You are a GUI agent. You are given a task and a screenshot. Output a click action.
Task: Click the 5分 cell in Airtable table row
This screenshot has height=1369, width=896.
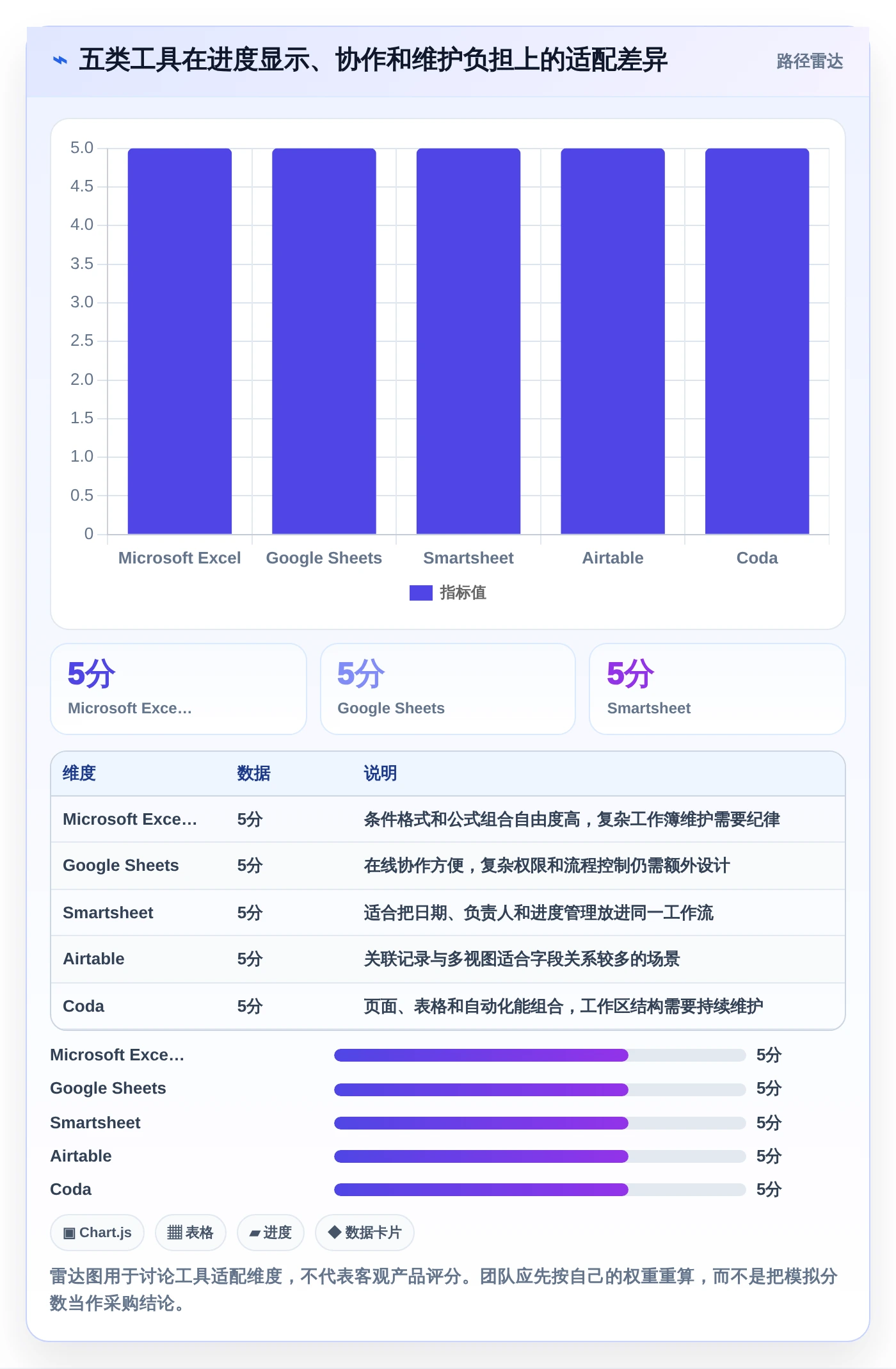(250, 959)
